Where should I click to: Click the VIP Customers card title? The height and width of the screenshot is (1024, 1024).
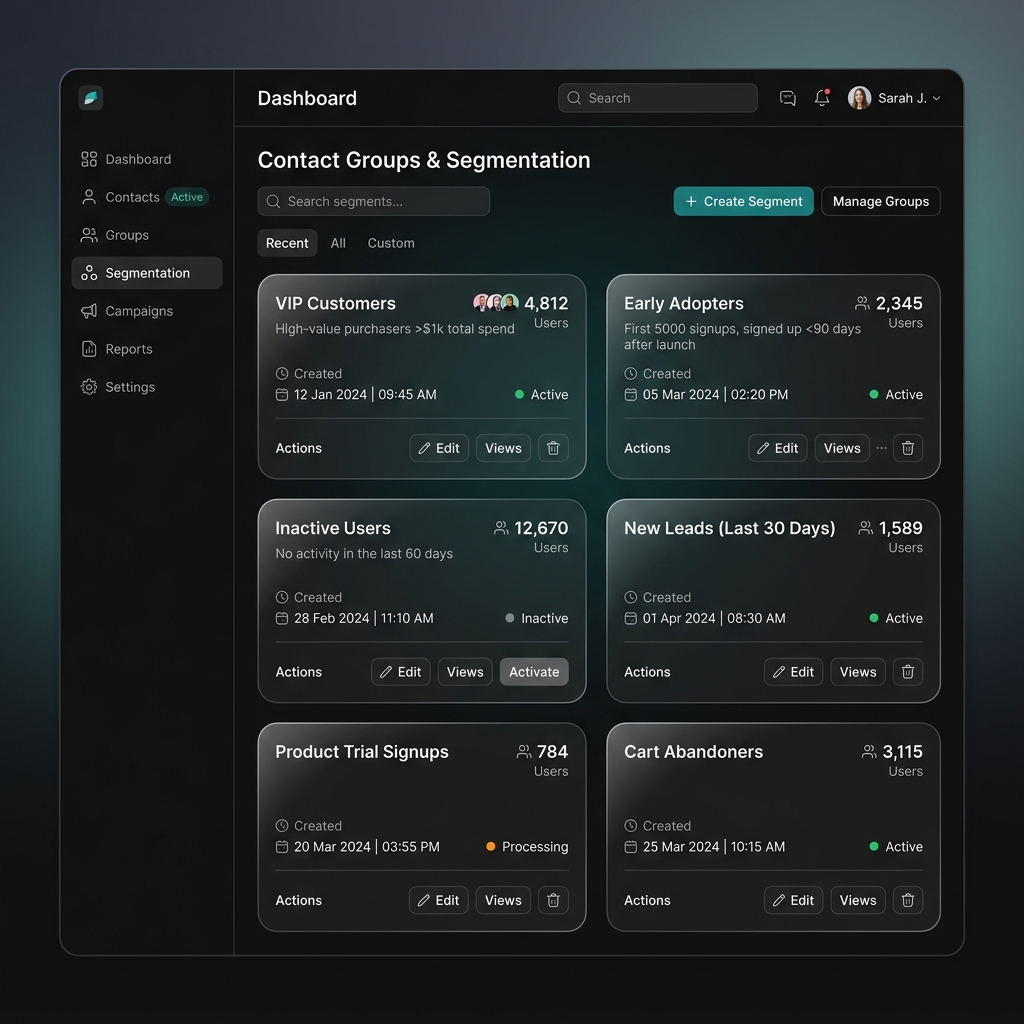click(x=336, y=303)
